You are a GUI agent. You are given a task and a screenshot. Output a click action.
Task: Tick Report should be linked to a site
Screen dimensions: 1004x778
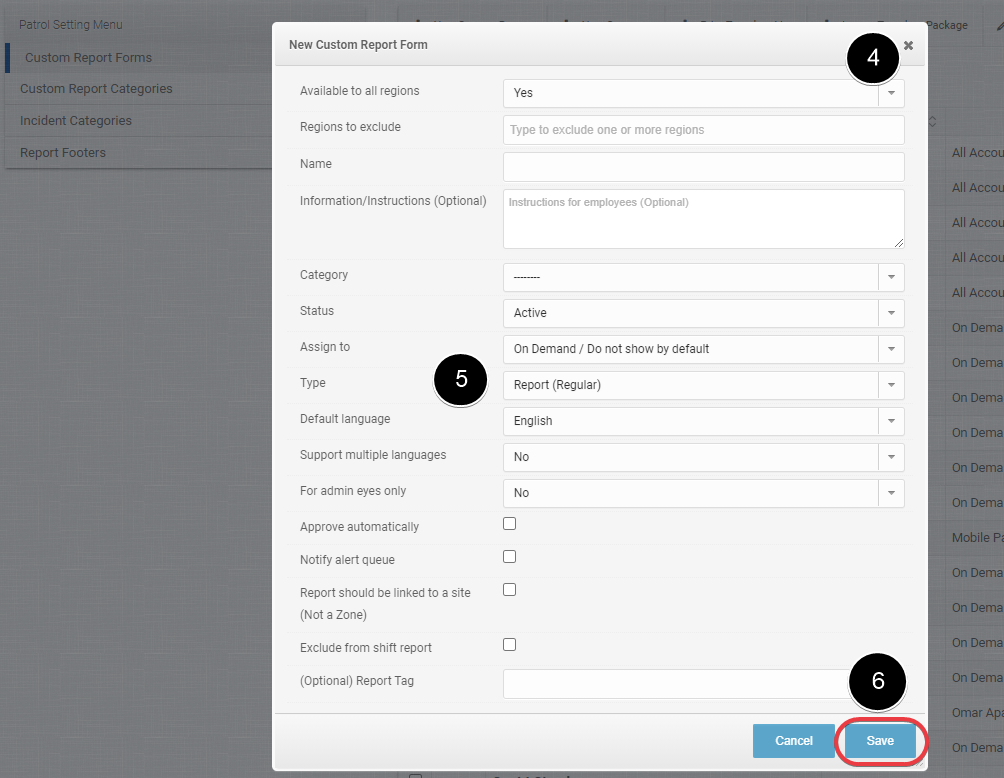pyautogui.click(x=510, y=590)
